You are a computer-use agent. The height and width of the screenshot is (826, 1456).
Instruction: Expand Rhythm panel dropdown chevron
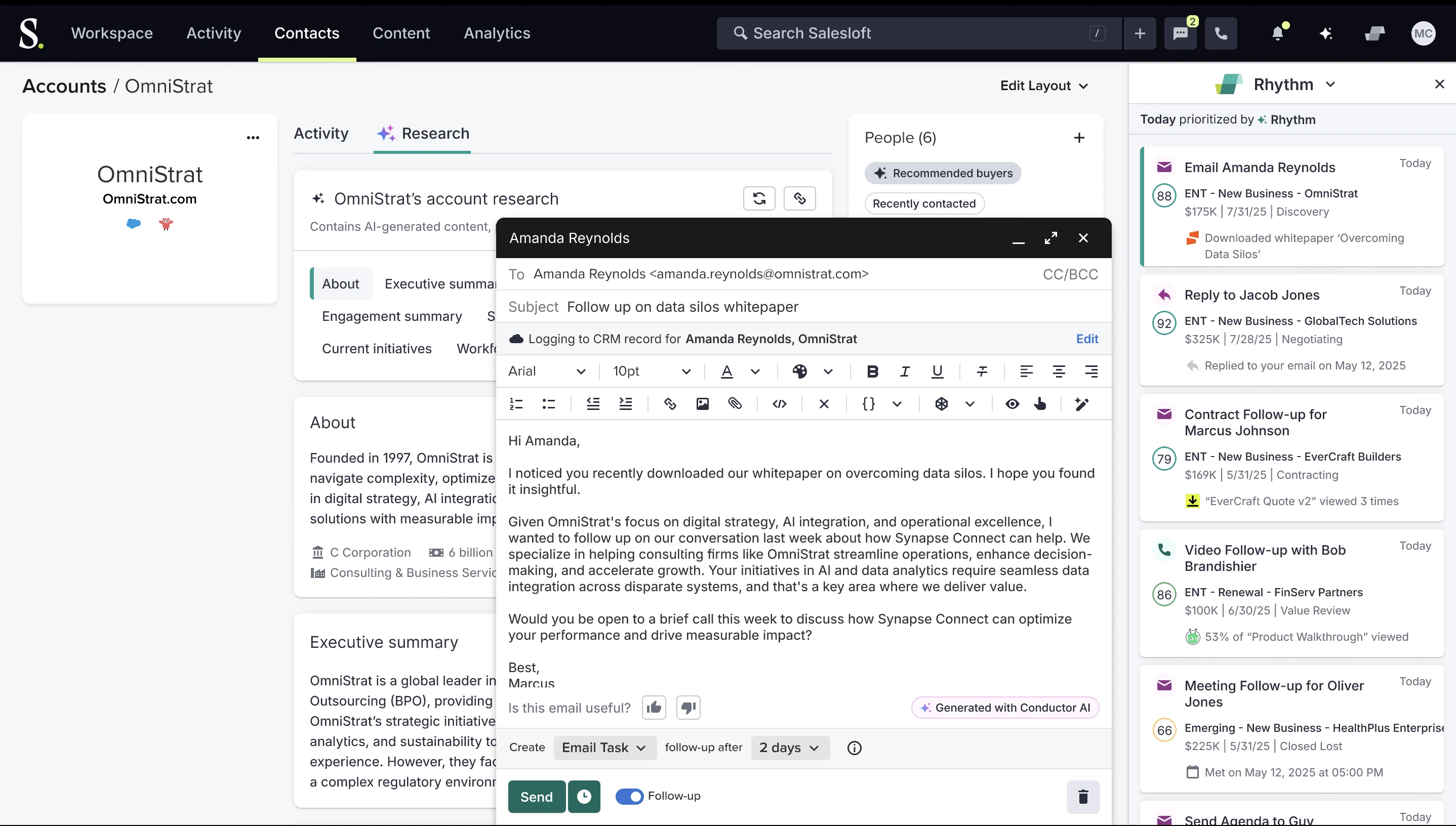(1330, 85)
